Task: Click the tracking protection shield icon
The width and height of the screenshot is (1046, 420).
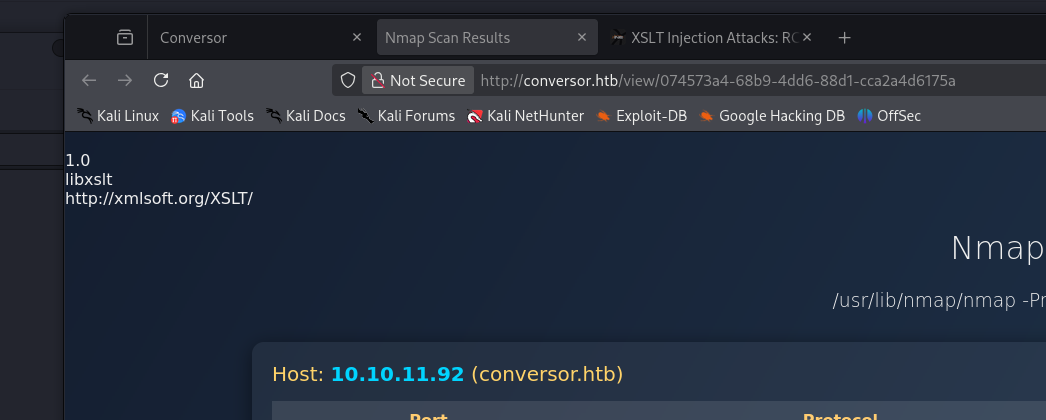Action: point(348,81)
